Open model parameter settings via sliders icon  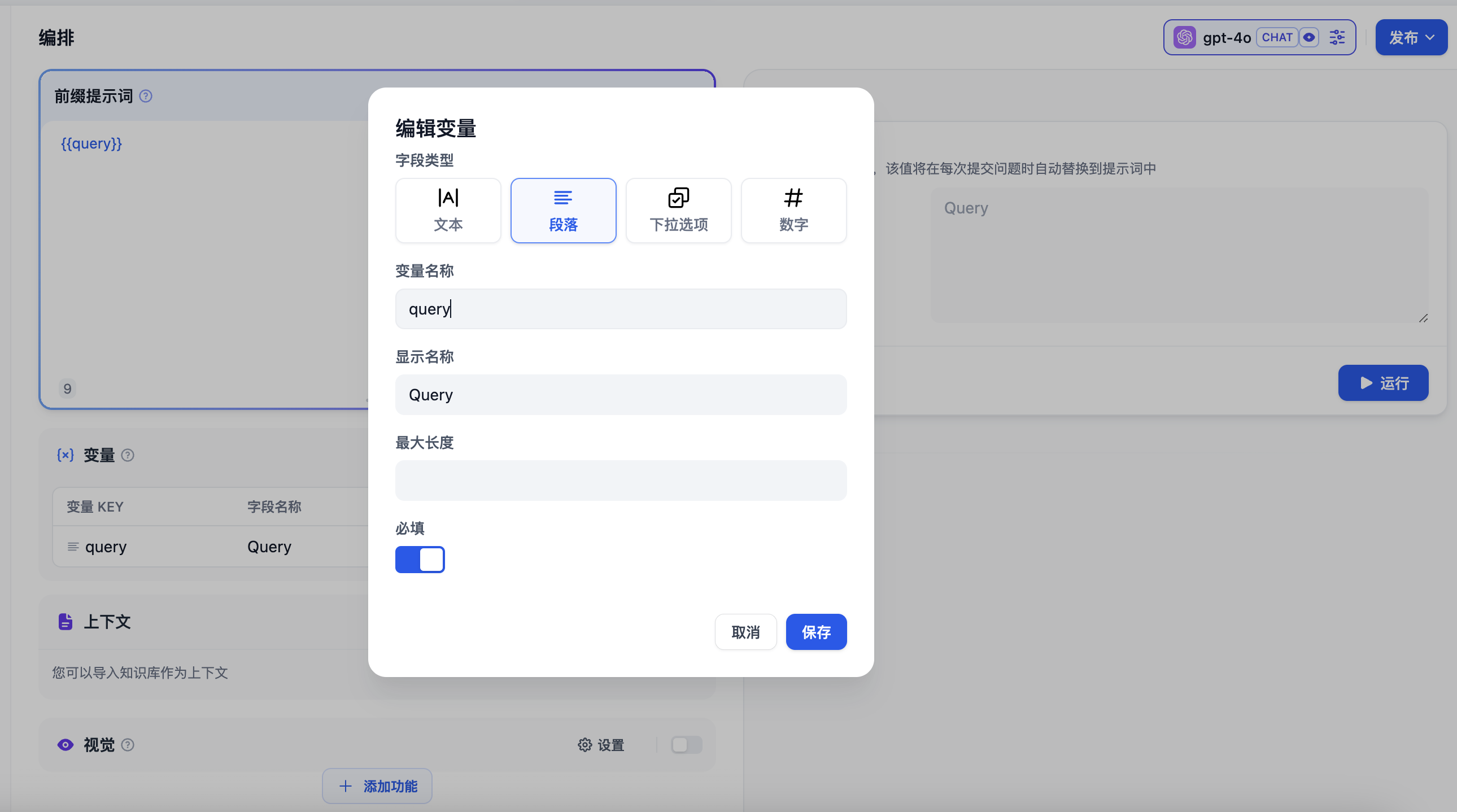(x=1338, y=37)
